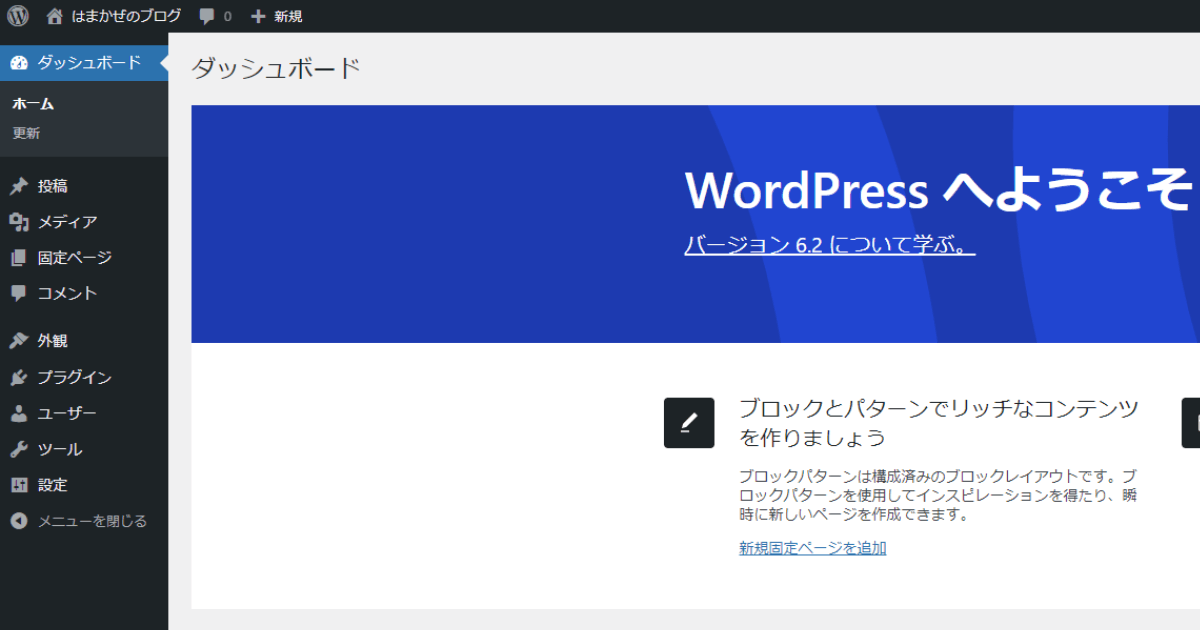This screenshot has width=1200, height=630.
Task: Open the 固定ページ (Pages) icon
Action: pyautogui.click(x=17, y=257)
